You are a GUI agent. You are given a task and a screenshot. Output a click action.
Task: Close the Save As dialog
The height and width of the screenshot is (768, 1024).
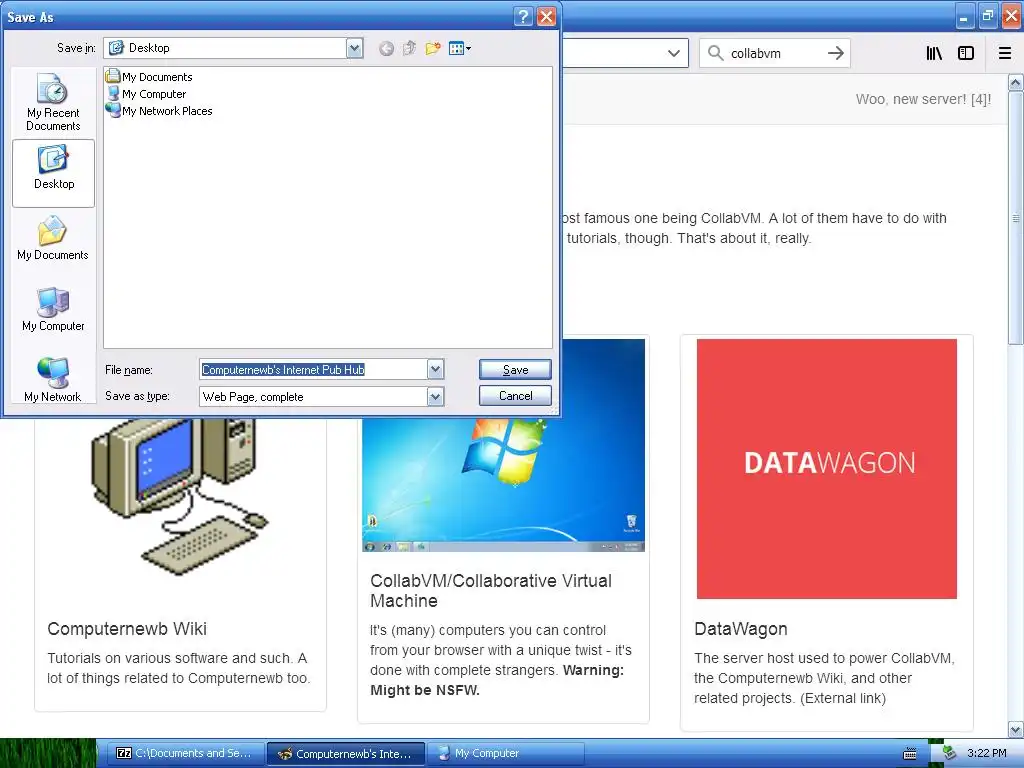[546, 16]
